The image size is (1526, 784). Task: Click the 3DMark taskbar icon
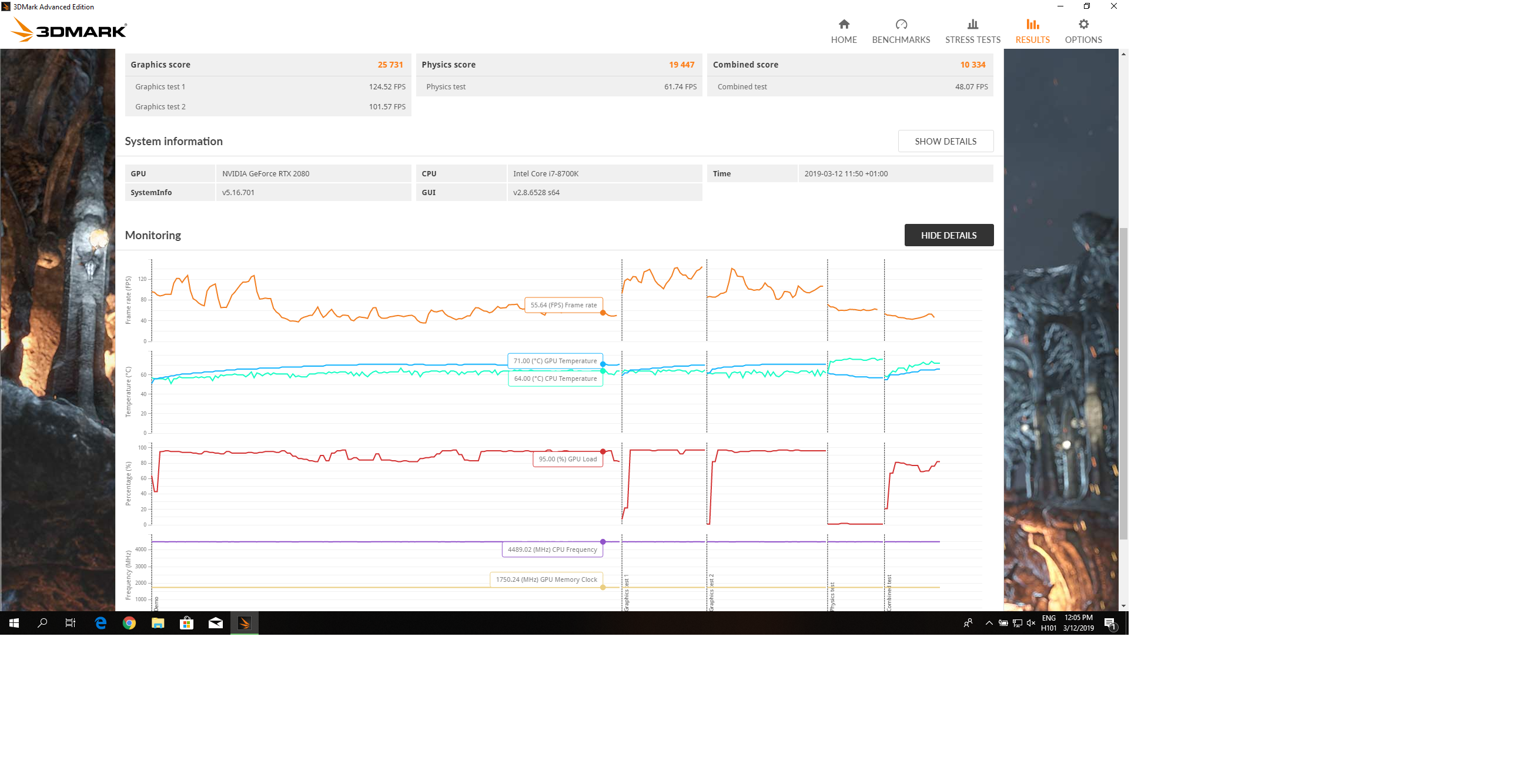pyautogui.click(x=244, y=623)
